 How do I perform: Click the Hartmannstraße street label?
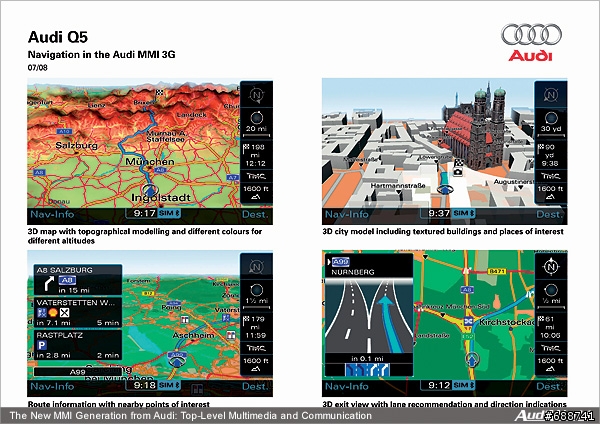tap(398, 186)
